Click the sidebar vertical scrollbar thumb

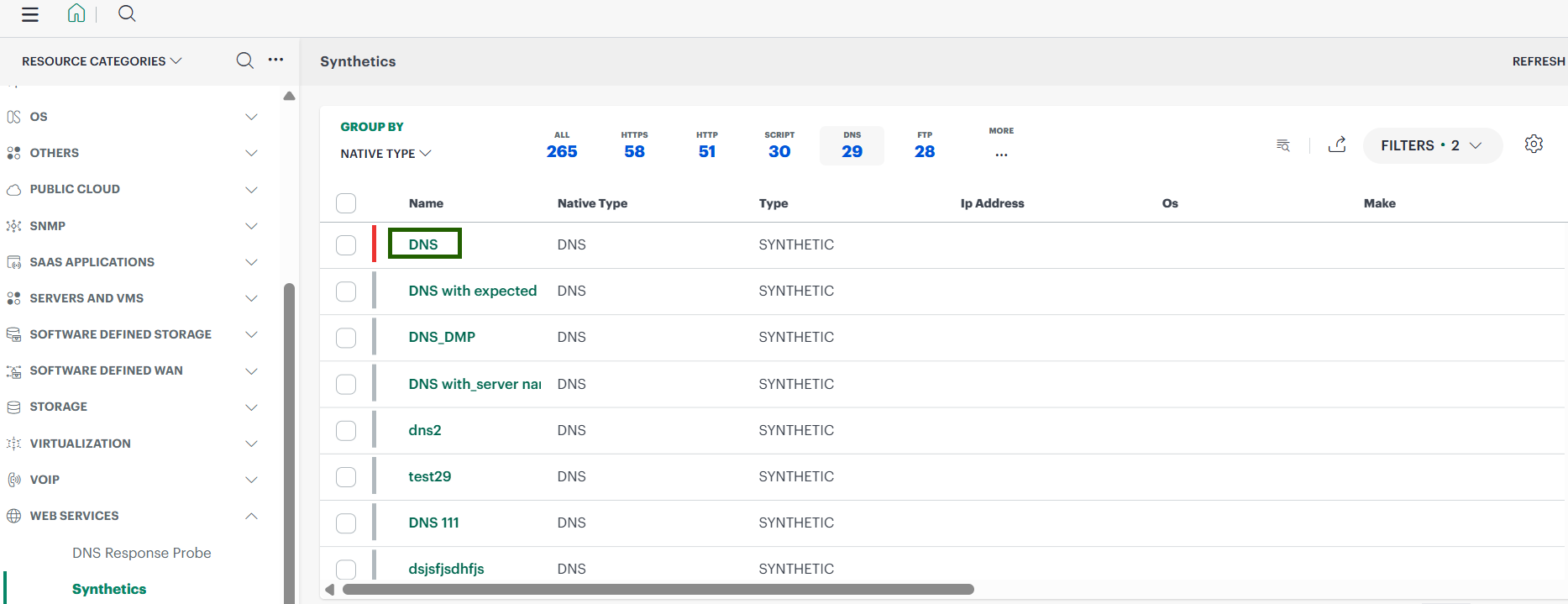(289, 443)
